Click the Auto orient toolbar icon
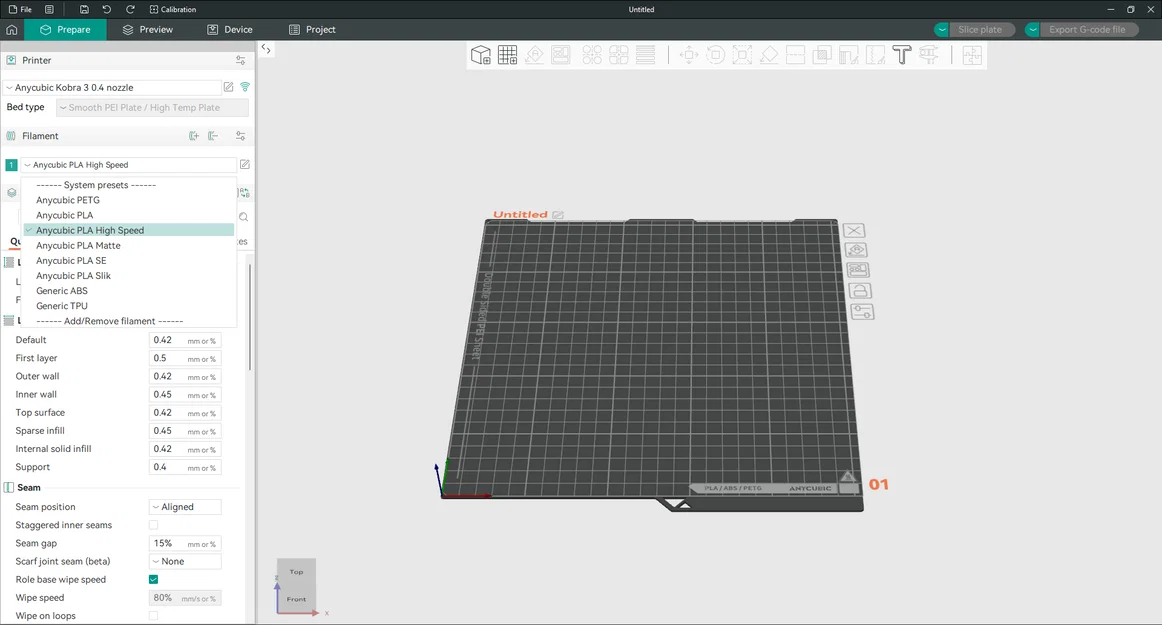The width and height of the screenshot is (1162, 625). pyautogui.click(x=534, y=55)
